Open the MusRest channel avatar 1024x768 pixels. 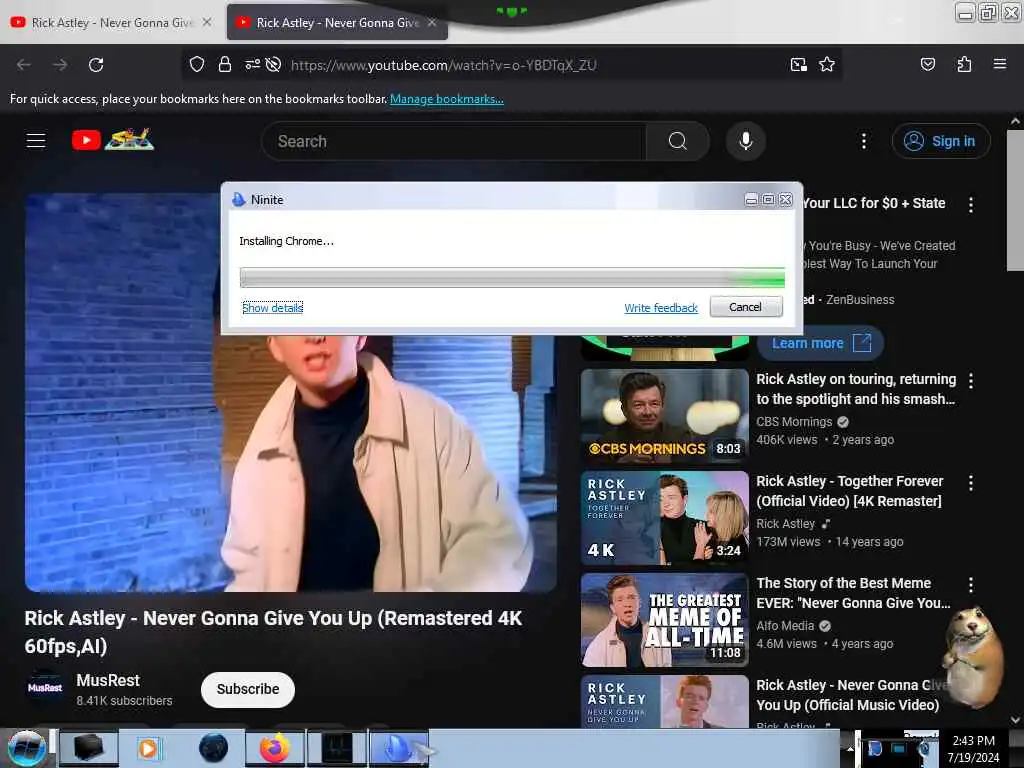pos(44,688)
